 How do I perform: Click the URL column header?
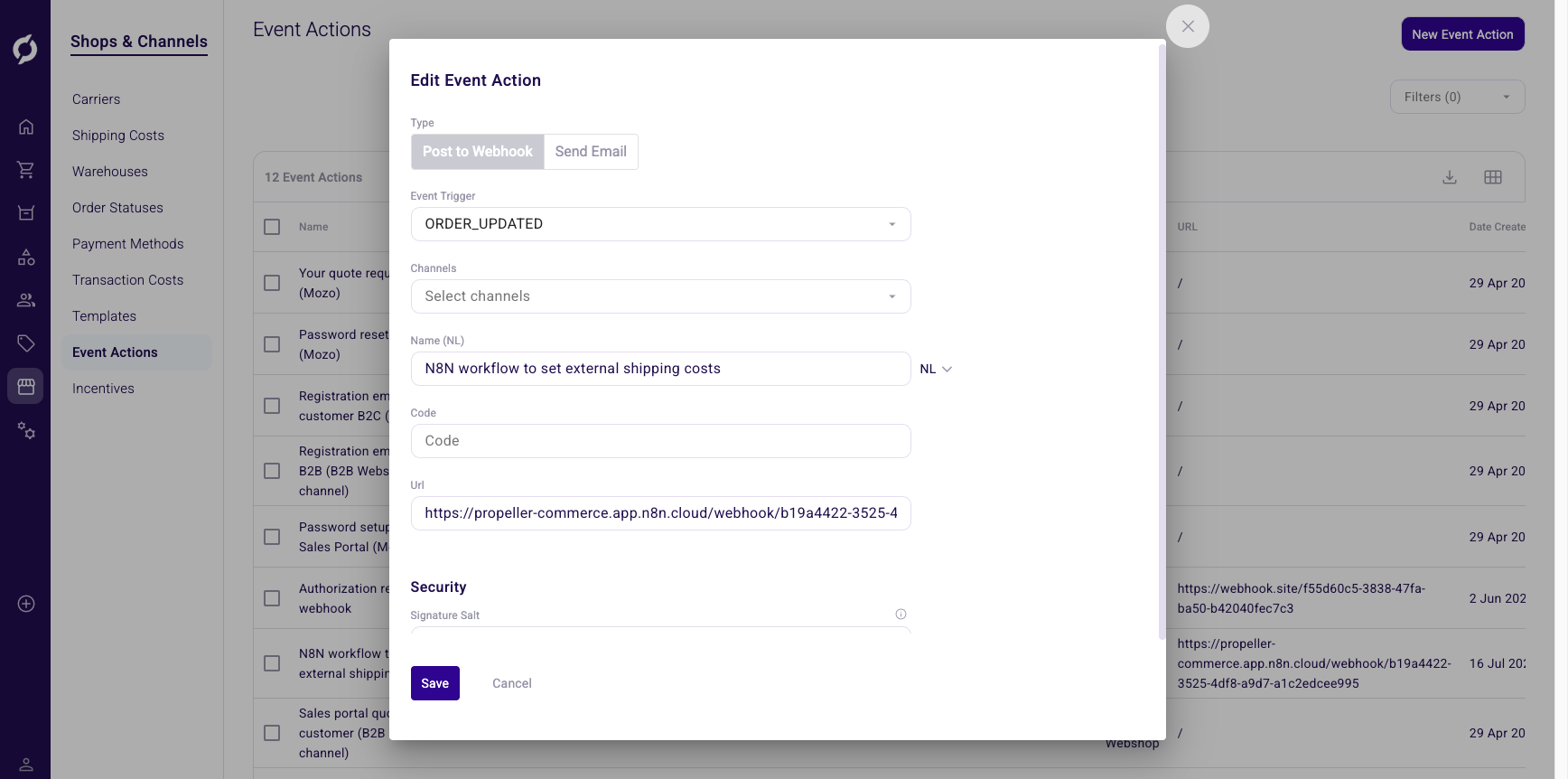[1187, 227]
